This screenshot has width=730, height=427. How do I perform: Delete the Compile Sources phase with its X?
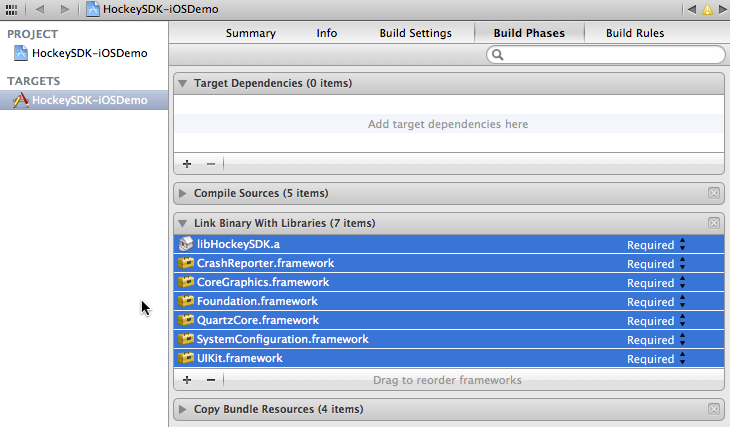tap(713, 193)
